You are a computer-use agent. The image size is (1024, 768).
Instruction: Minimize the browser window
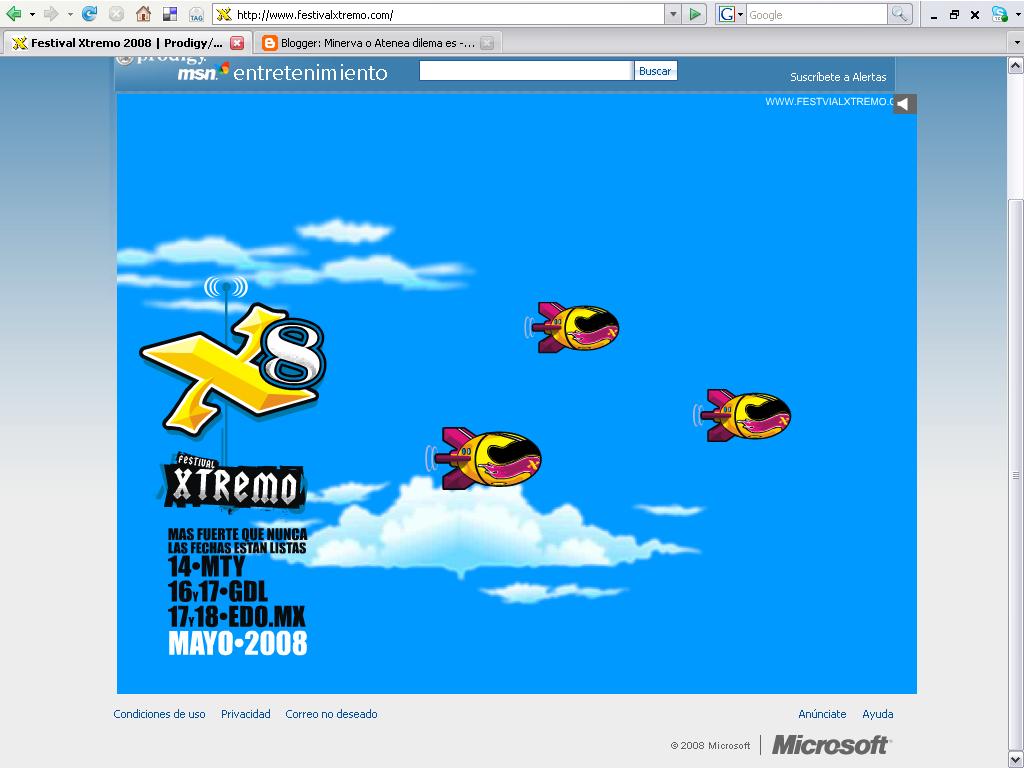pos(934,15)
